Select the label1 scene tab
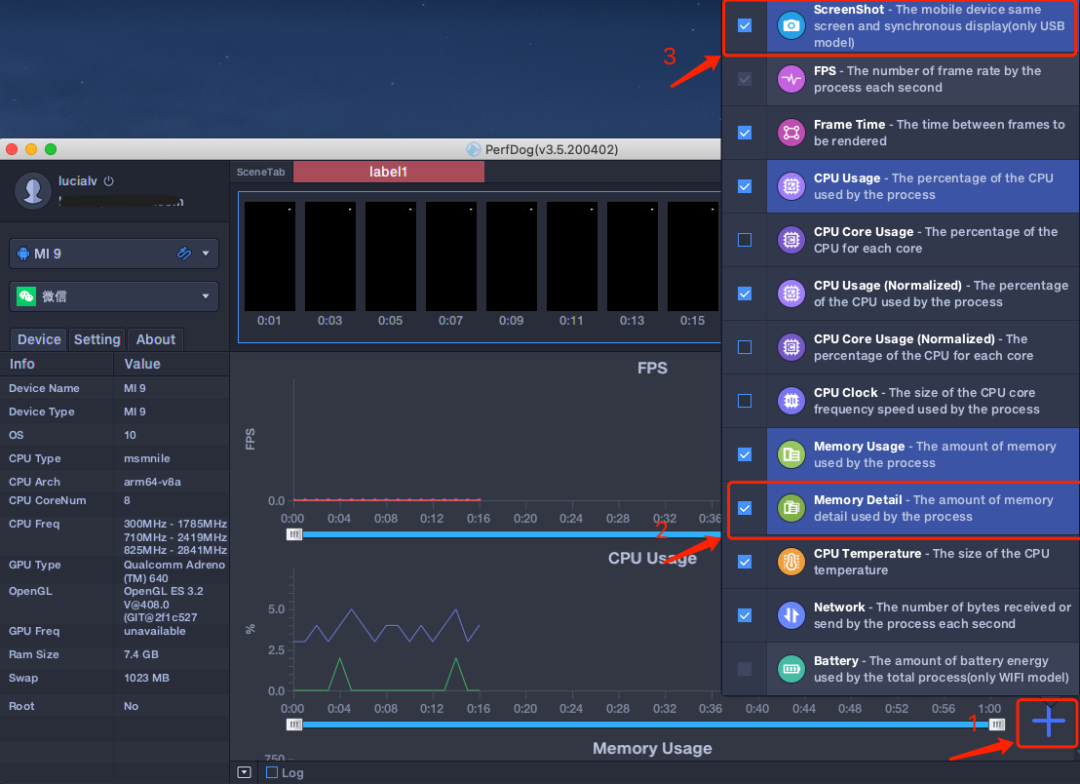 coord(388,172)
